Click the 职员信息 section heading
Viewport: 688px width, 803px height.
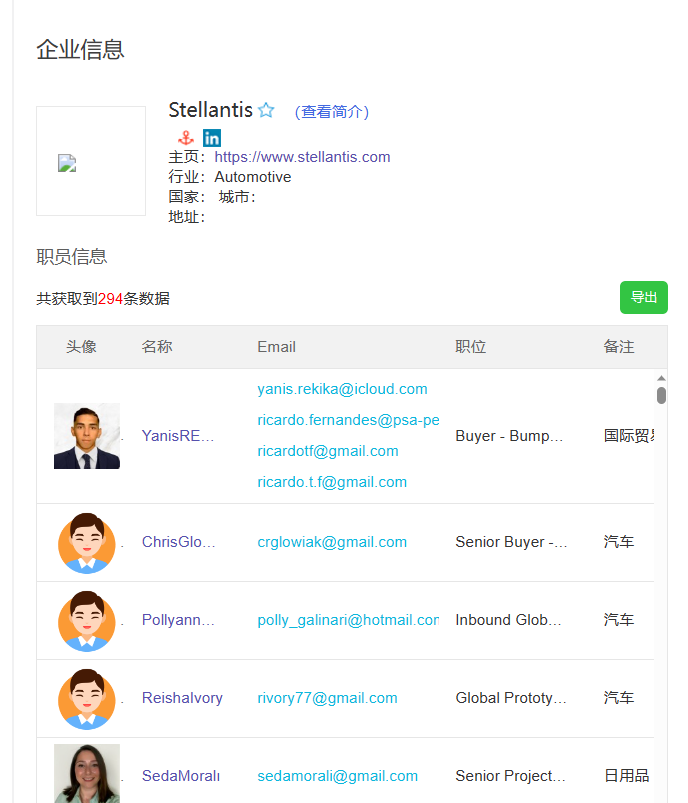pos(72,257)
